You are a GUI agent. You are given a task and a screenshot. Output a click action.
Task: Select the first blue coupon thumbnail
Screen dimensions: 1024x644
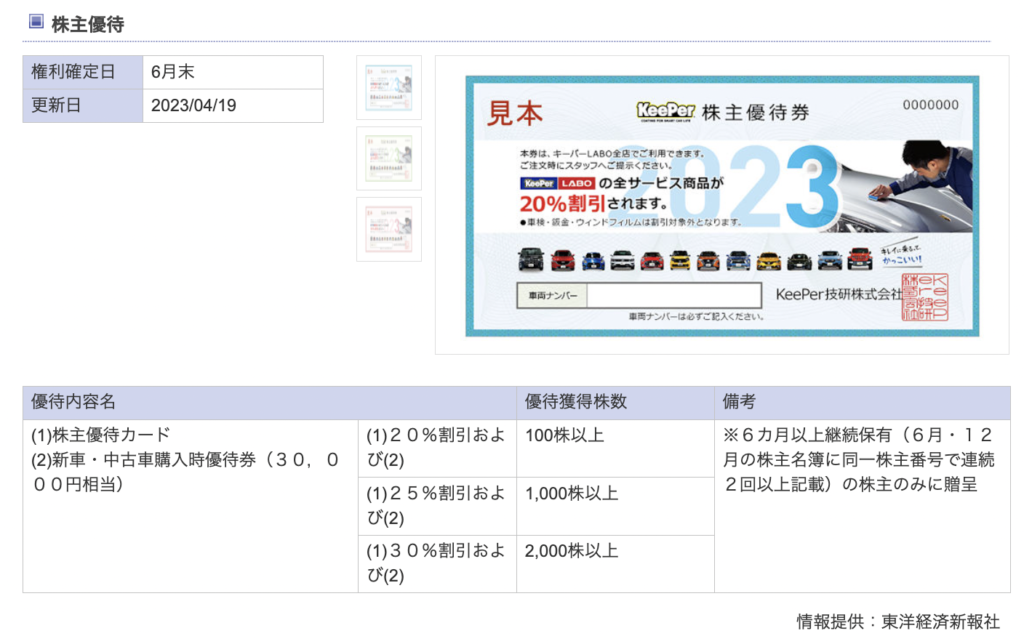point(389,88)
